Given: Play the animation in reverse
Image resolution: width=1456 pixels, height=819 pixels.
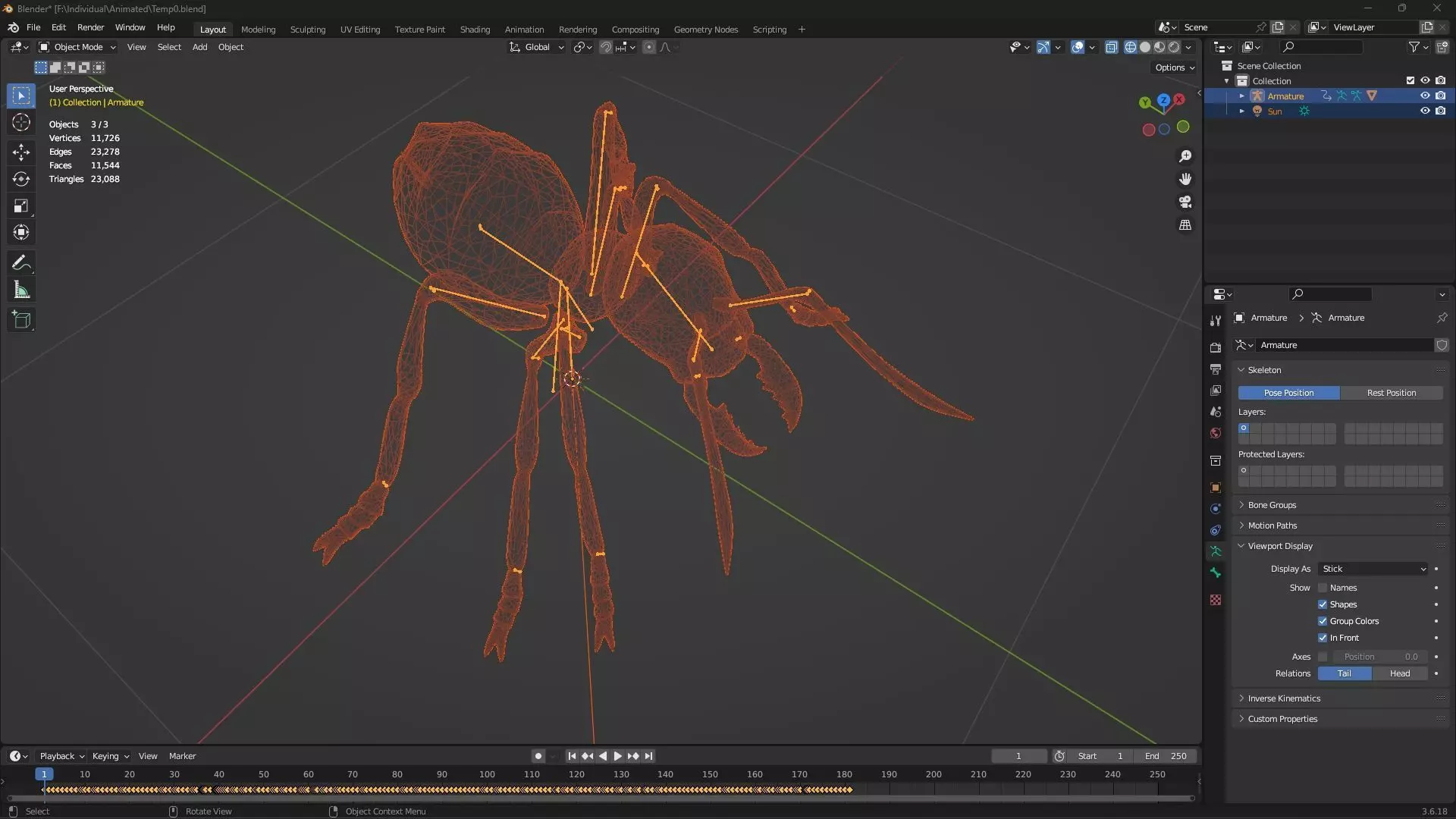Looking at the screenshot, I should click(x=603, y=756).
